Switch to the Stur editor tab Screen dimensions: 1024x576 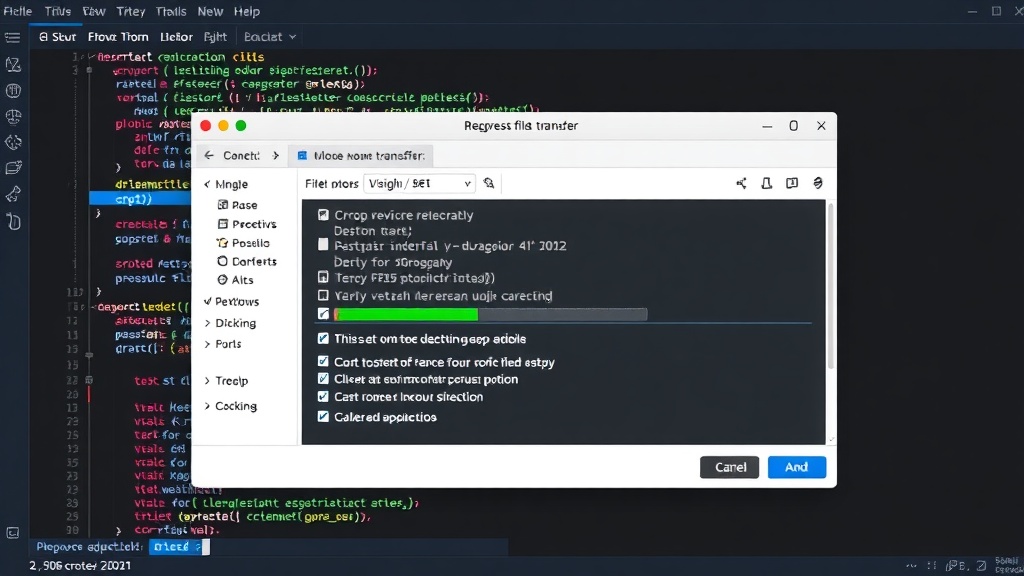pyautogui.click(x=57, y=37)
